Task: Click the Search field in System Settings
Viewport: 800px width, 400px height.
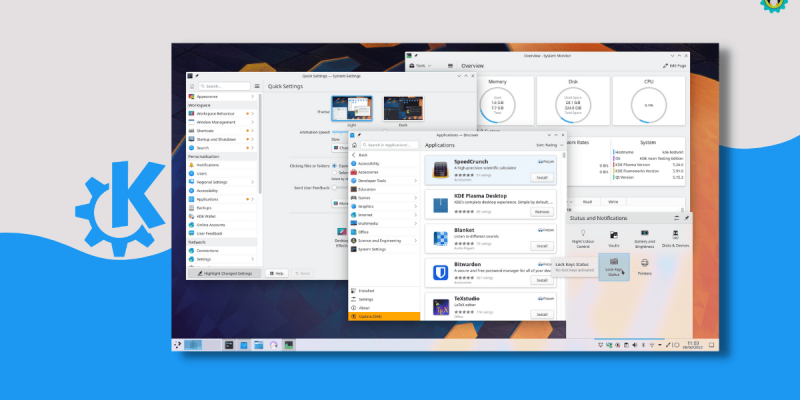Action: click(224, 86)
